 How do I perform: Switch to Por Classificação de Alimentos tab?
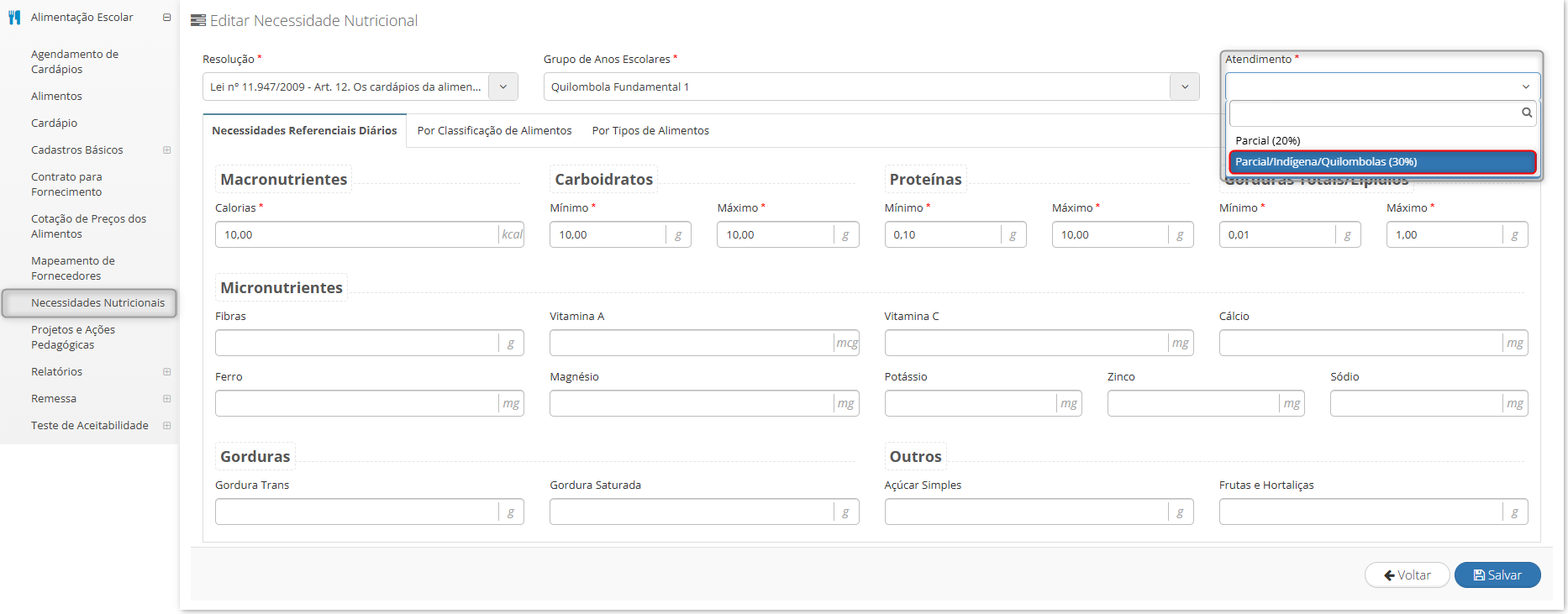tap(494, 130)
